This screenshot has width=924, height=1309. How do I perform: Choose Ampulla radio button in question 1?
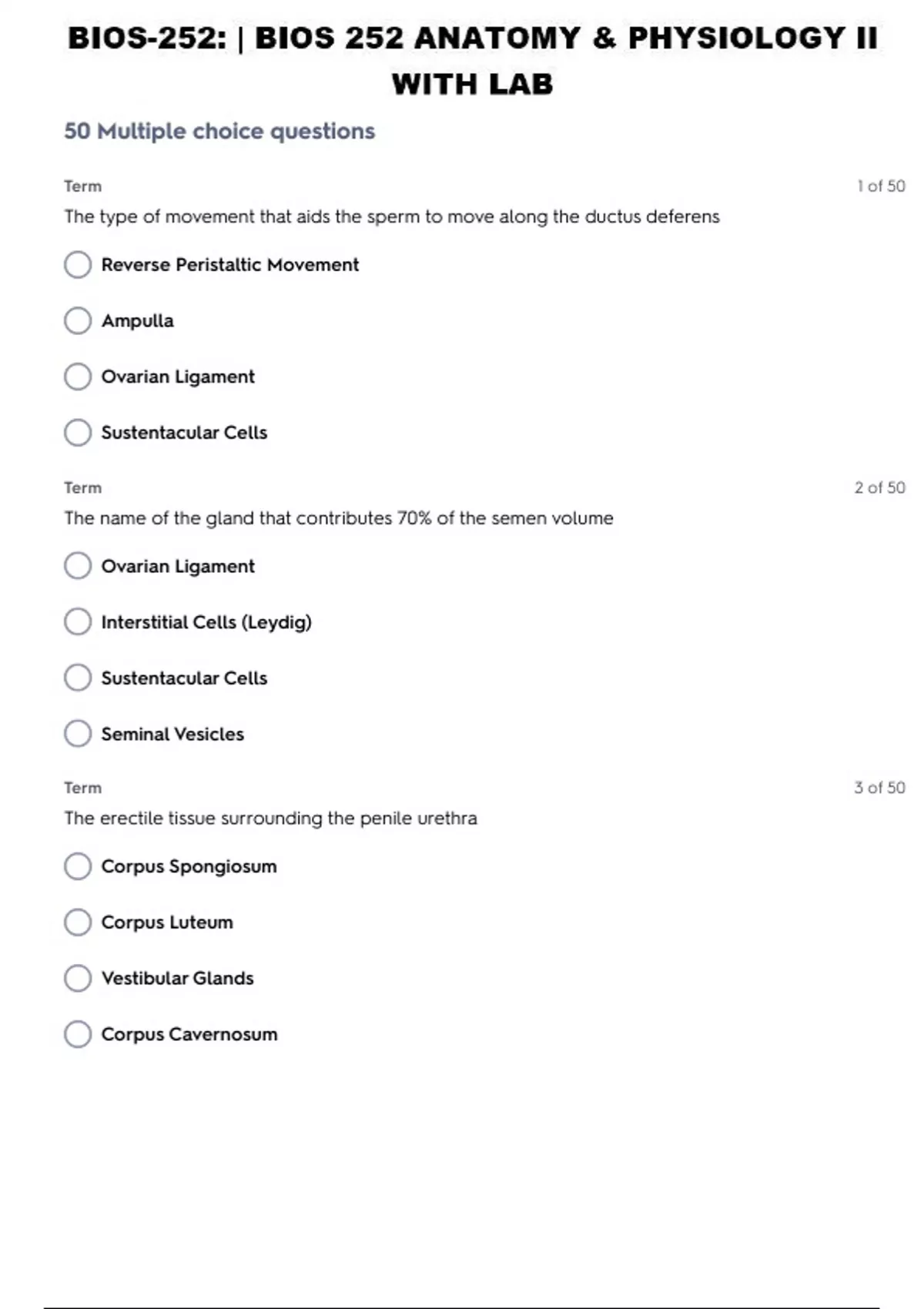click(78, 320)
